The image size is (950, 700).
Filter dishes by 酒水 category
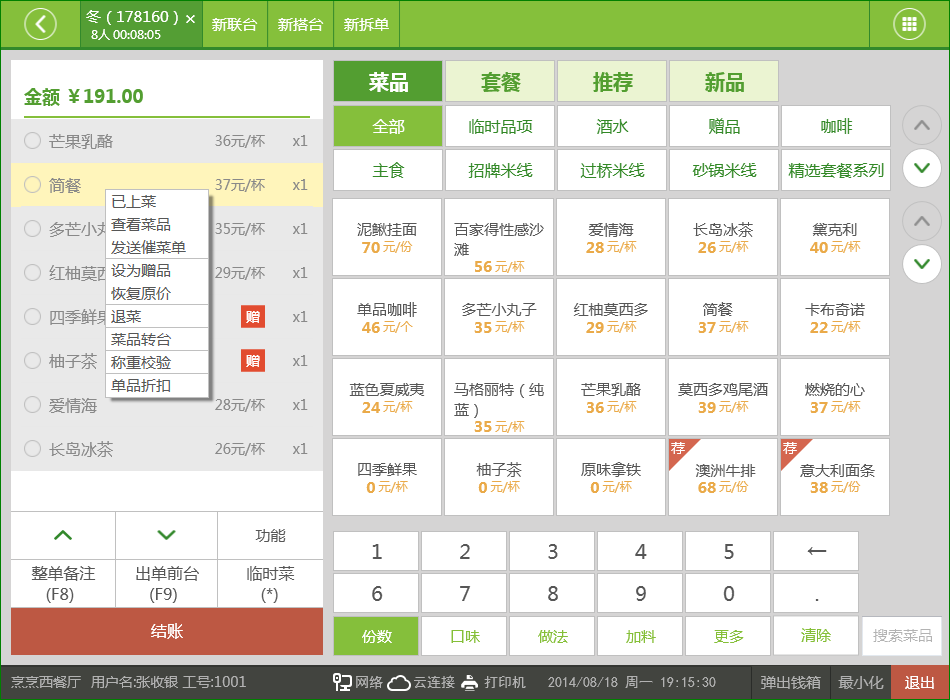612,126
